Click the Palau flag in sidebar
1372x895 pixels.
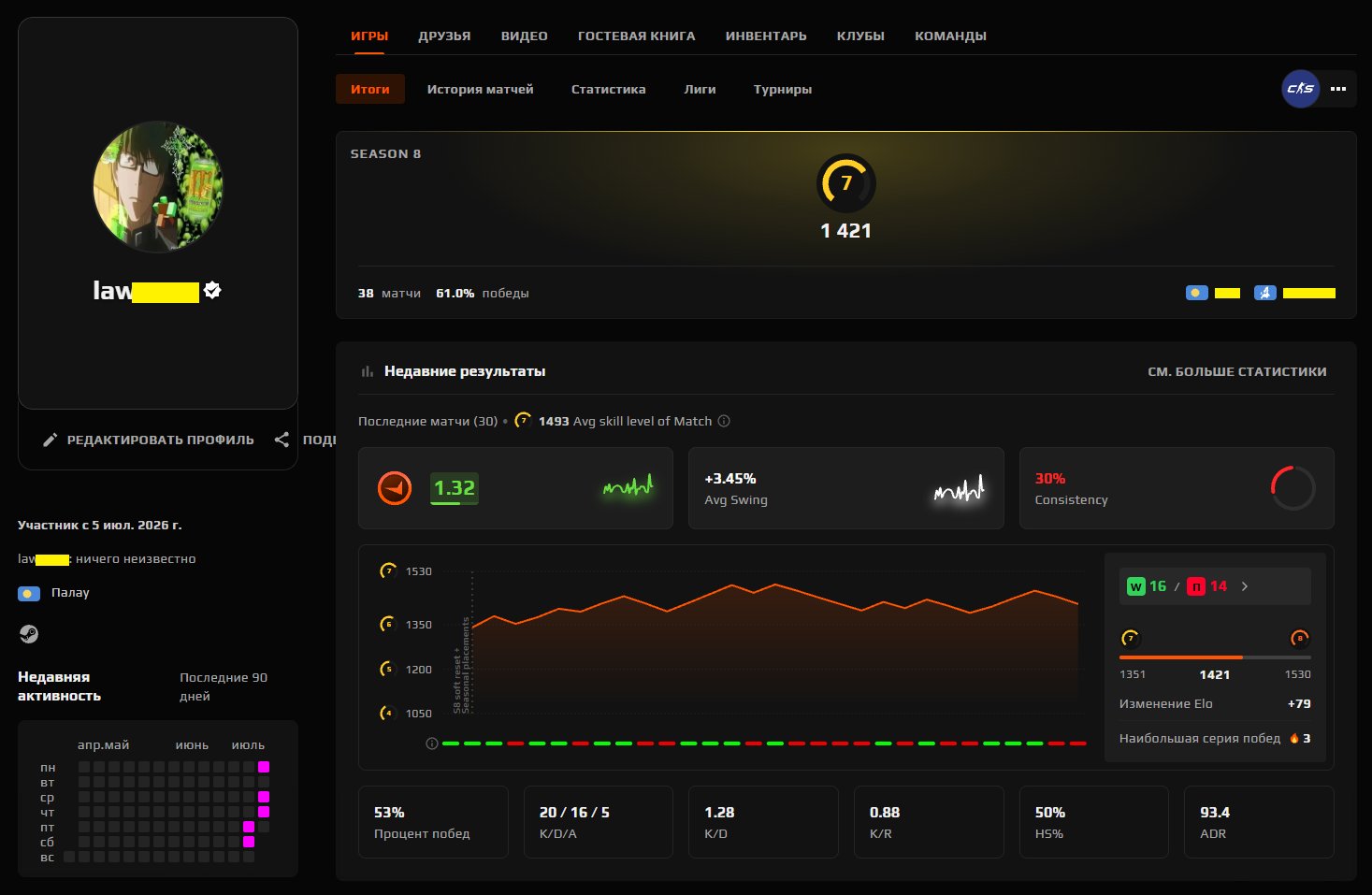click(x=29, y=593)
